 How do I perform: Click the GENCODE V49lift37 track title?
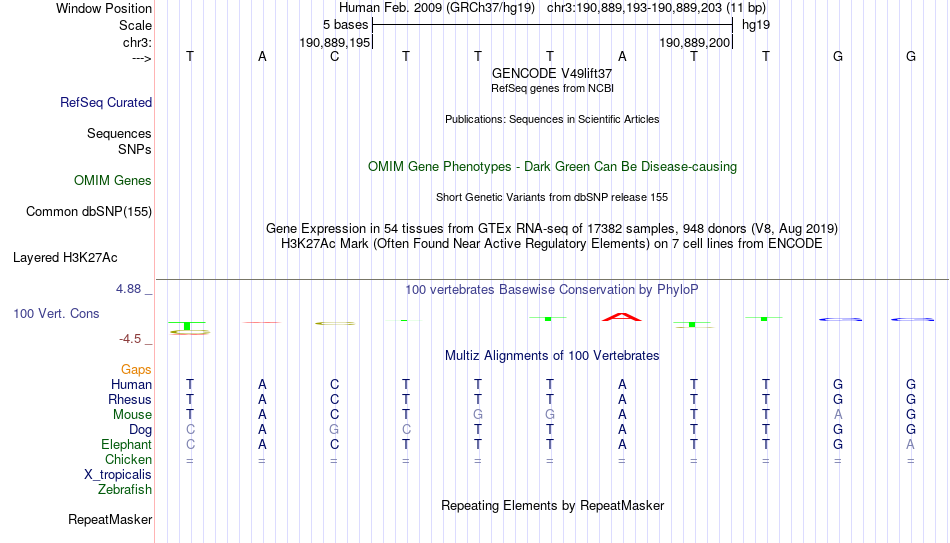click(x=552, y=73)
